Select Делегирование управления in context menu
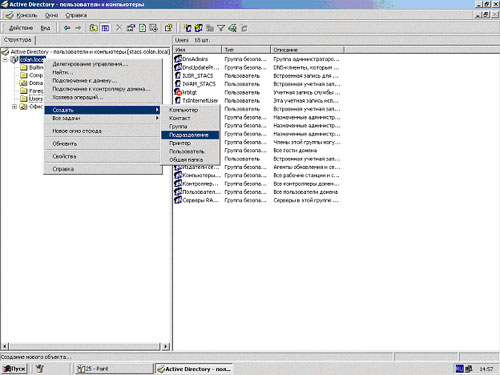 (103, 64)
